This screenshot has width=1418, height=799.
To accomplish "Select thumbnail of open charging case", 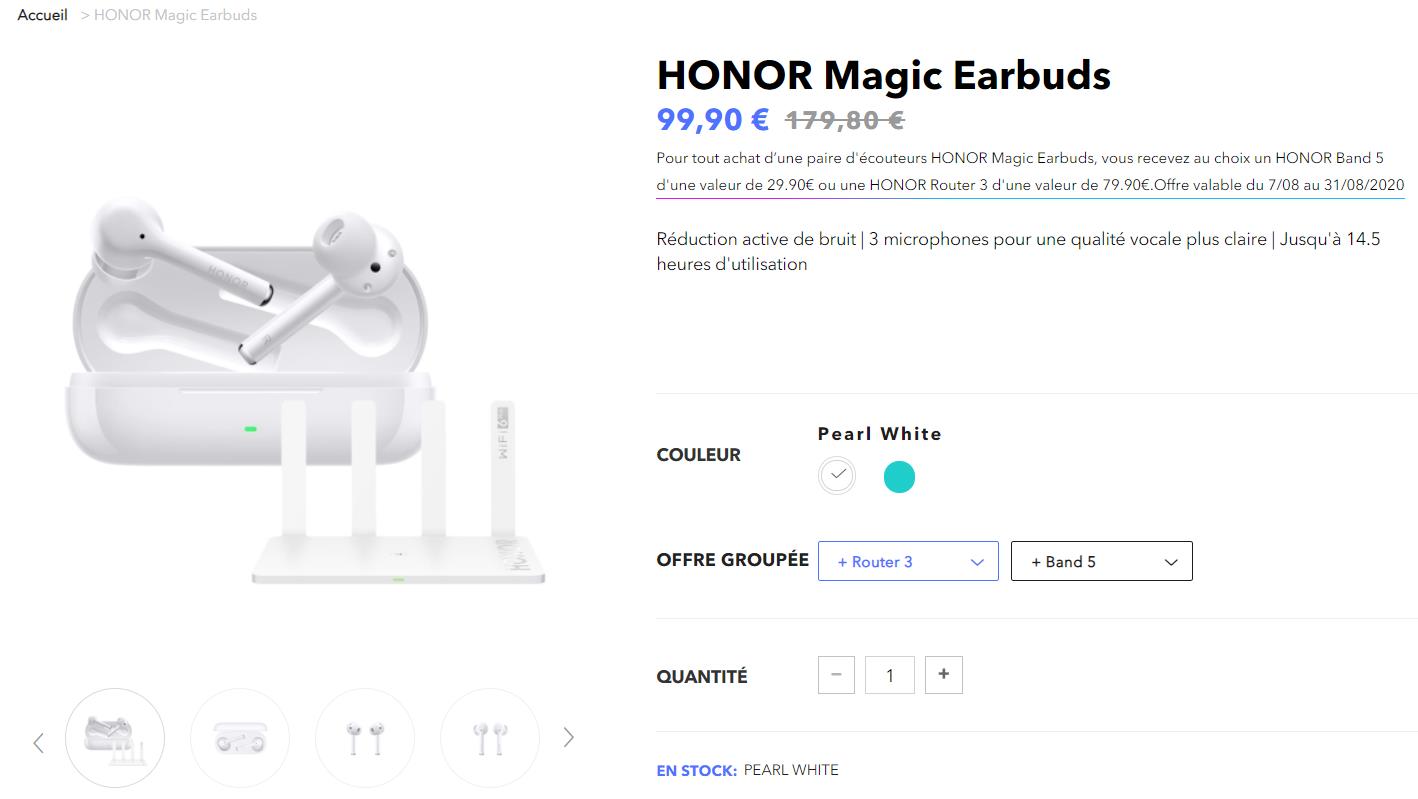I will point(240,738).
